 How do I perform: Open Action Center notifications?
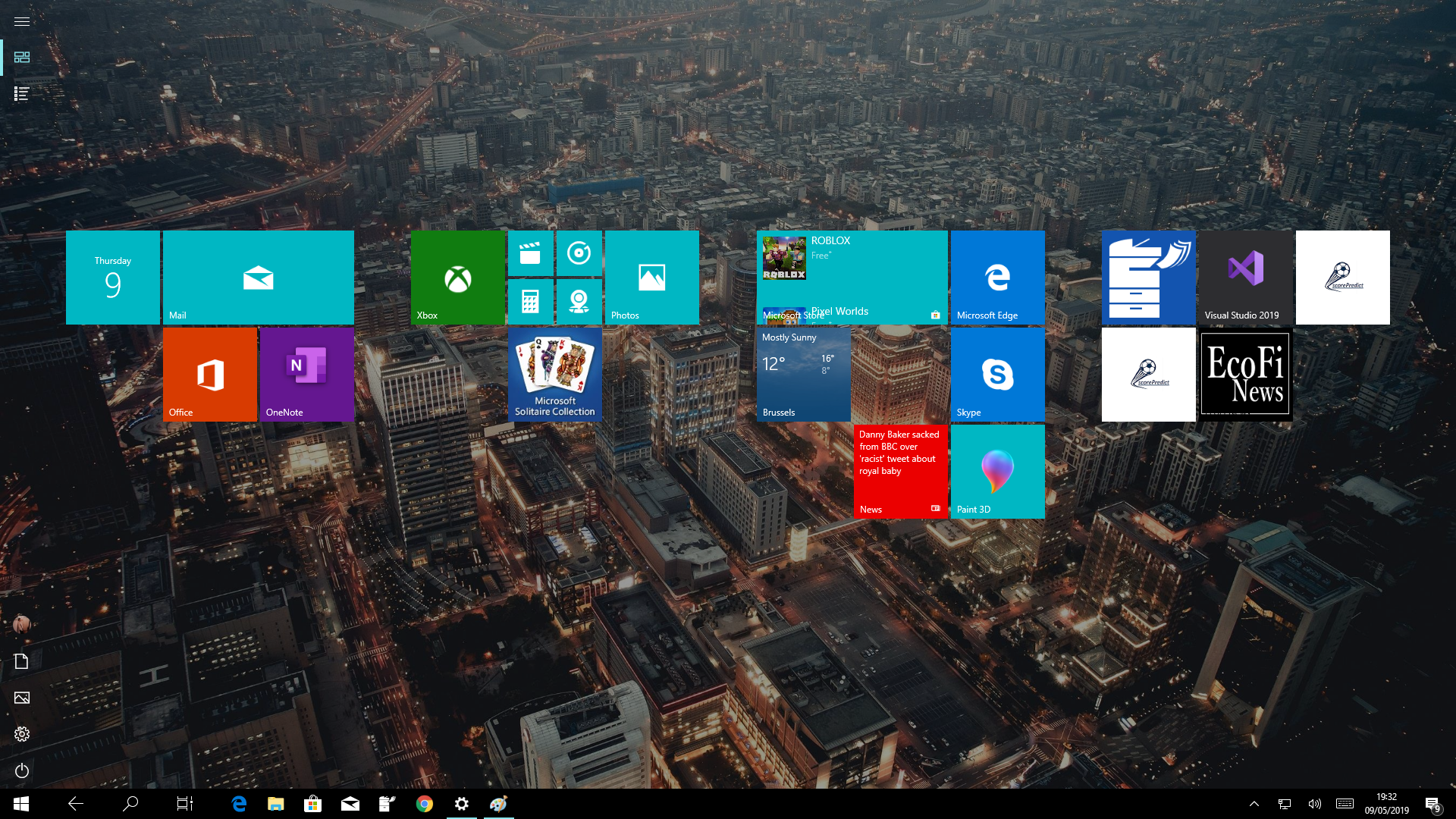(x=1432, y=804)
